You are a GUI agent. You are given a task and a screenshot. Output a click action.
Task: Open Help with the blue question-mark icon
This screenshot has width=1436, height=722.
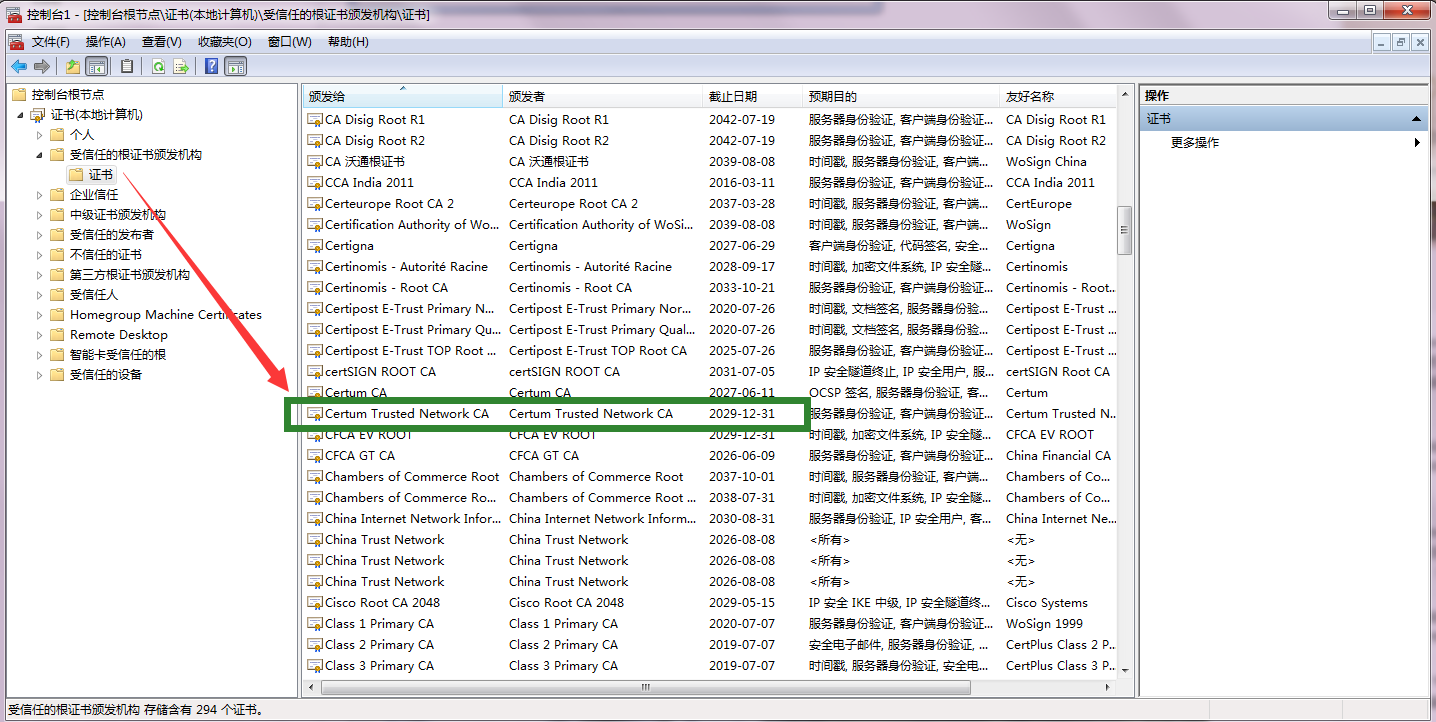pos(211,67)
